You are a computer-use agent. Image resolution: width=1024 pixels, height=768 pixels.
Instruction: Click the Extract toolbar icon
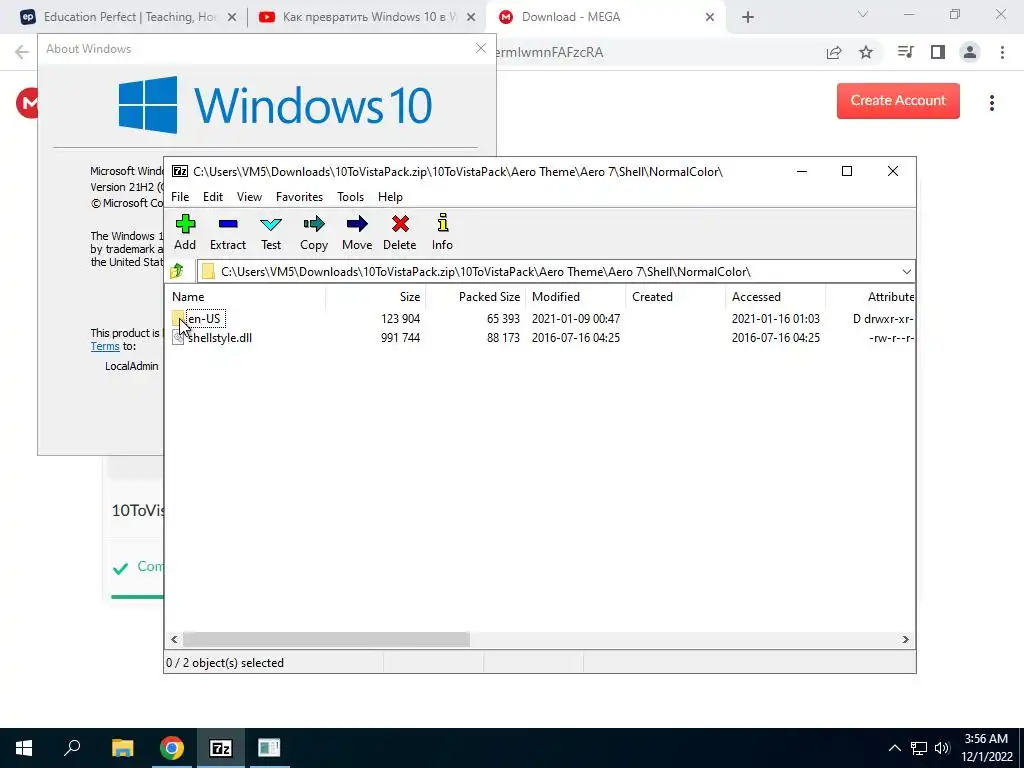point(227,232)
